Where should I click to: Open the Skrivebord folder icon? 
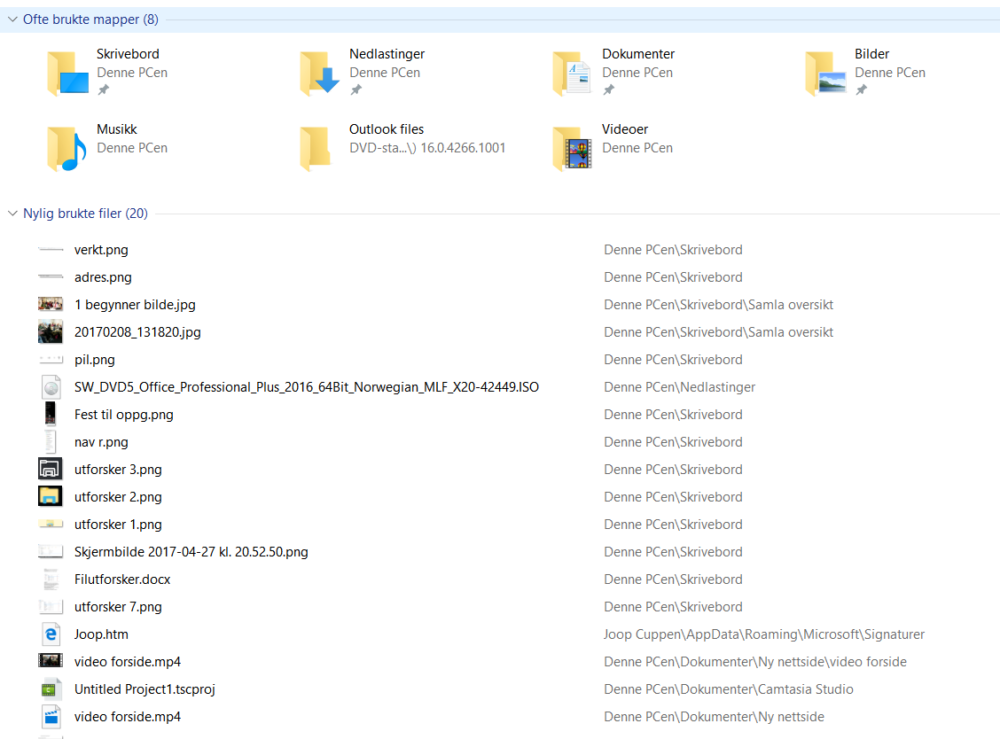pos(67,72)
